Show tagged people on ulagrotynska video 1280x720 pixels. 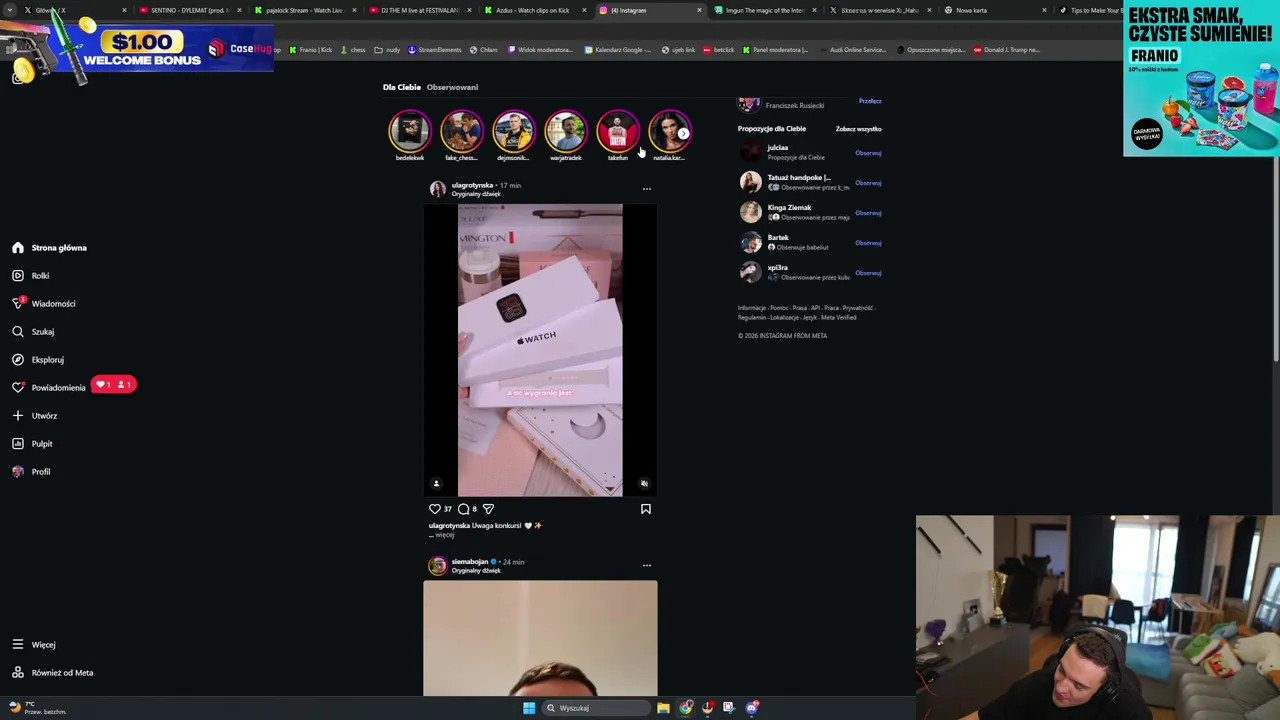(436, 484)
